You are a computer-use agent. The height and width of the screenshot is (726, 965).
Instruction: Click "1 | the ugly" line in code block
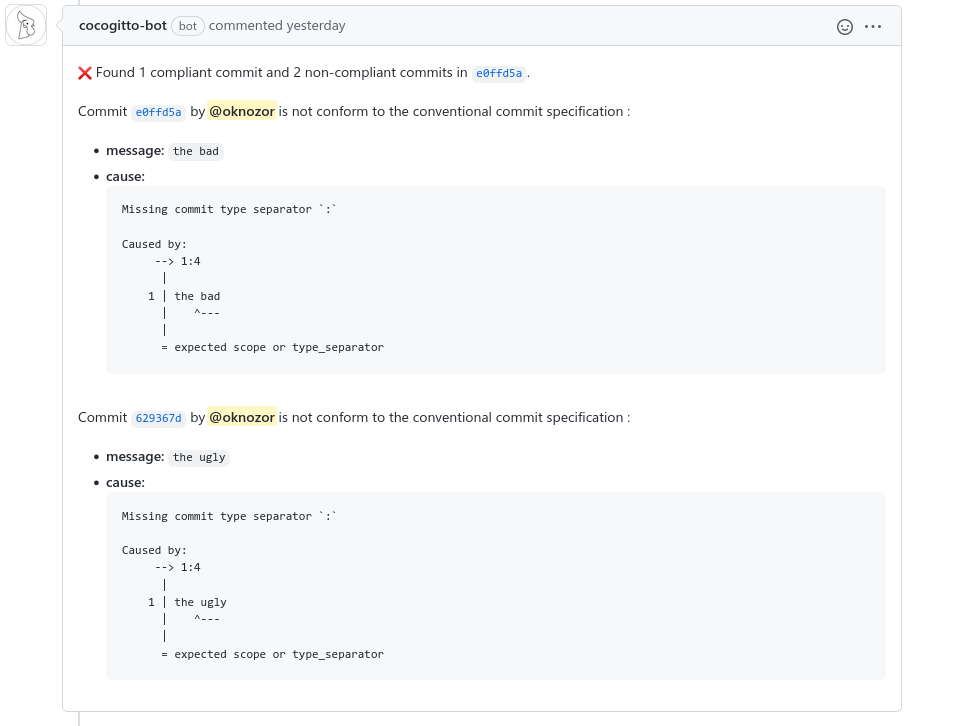tap(188, 602)
